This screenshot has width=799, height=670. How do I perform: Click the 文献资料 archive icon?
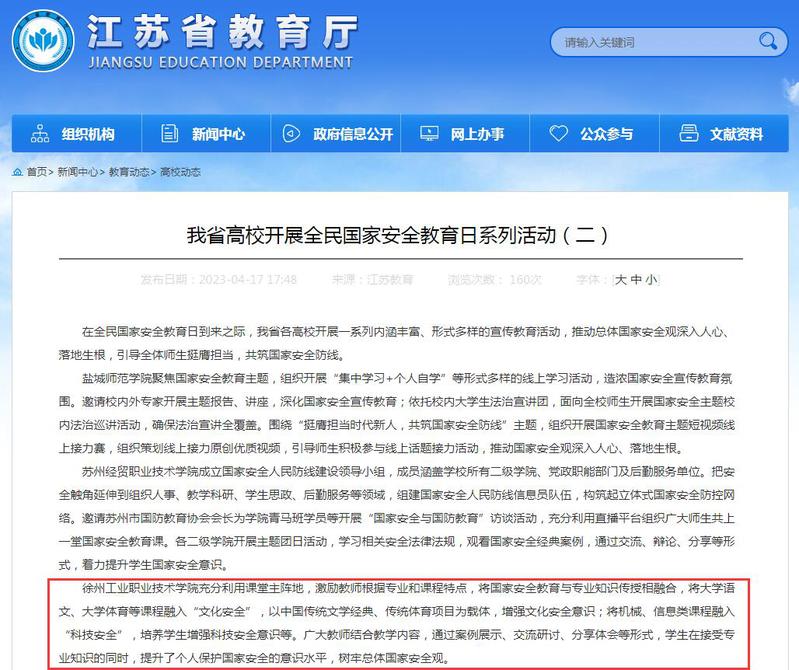tap(688, 134)
